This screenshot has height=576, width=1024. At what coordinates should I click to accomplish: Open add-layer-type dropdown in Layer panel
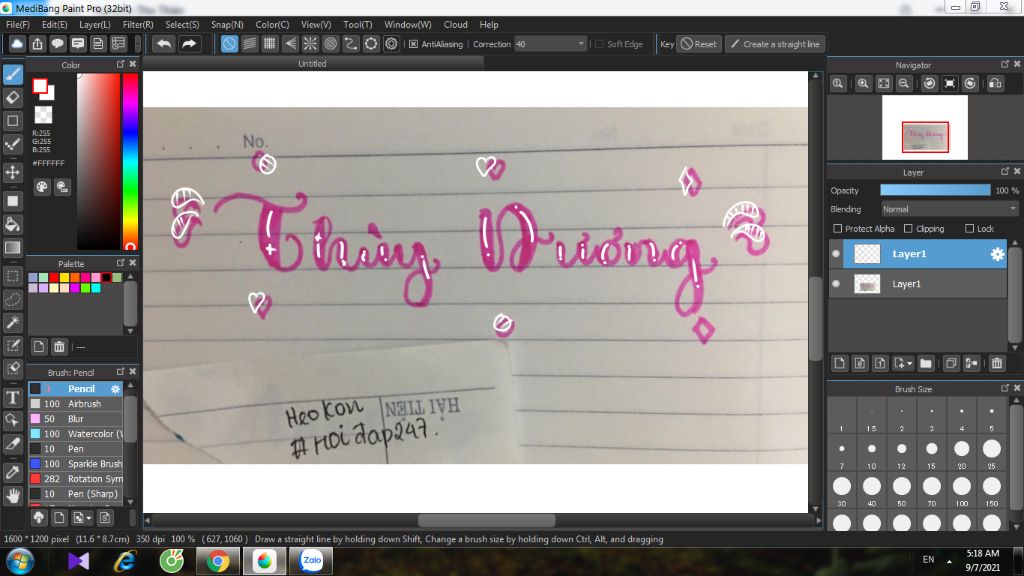[x=903, y=363]
